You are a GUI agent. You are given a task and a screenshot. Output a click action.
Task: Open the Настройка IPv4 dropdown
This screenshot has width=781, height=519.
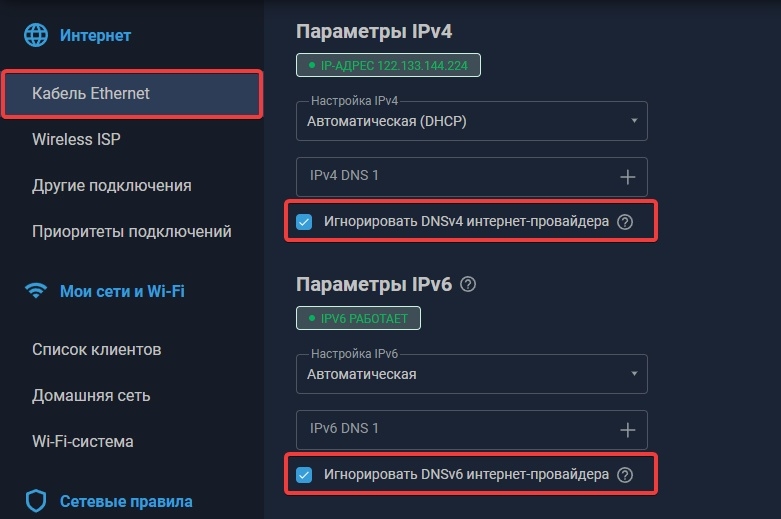(x=471, y=122)
